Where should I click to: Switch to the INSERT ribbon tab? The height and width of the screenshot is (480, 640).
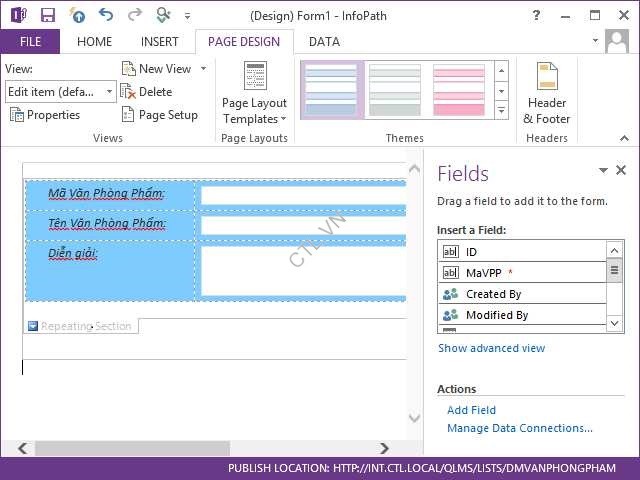(160, 42)
